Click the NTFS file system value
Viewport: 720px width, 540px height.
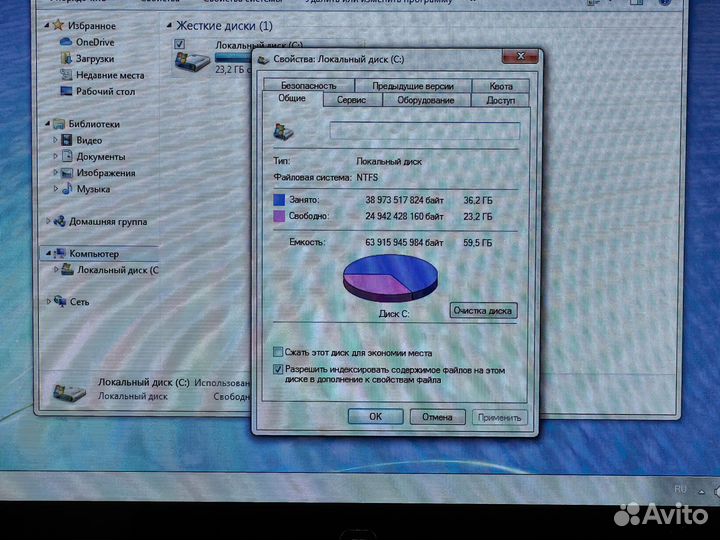coord(367,177)
